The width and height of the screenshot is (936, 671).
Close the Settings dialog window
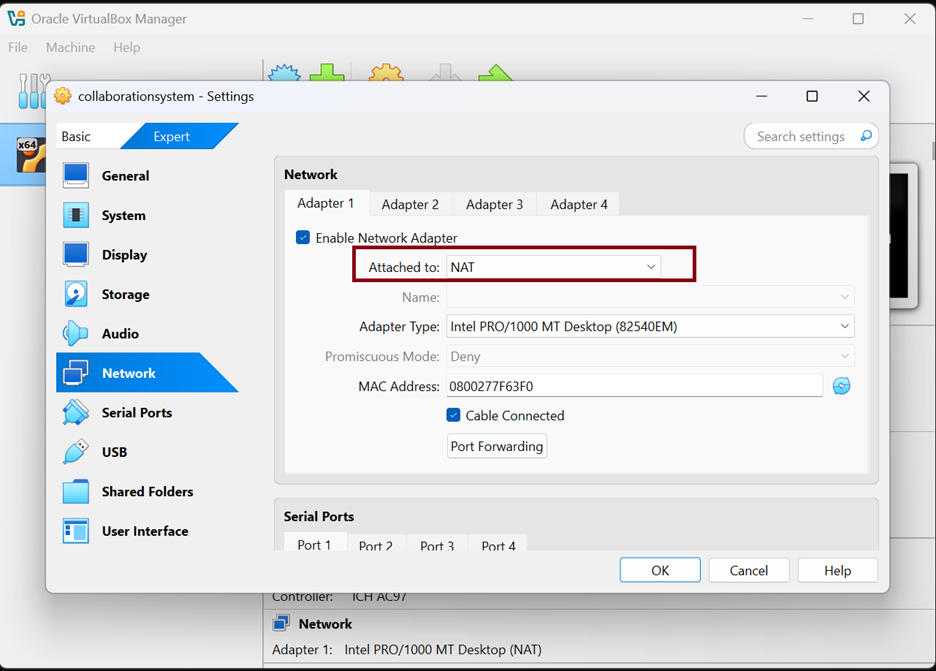click(x=863, y=96)
